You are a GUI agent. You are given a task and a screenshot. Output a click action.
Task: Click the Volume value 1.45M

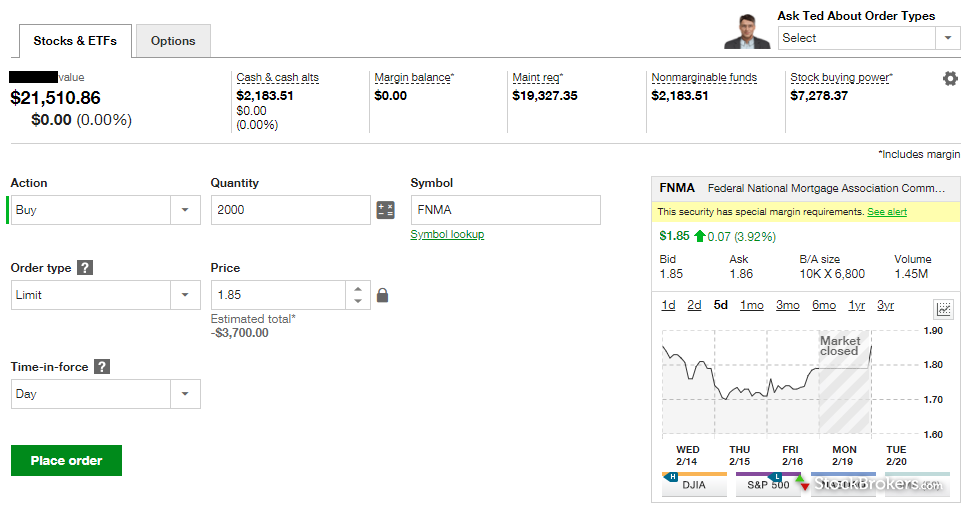pyautogui.click(x=911, y=274)
